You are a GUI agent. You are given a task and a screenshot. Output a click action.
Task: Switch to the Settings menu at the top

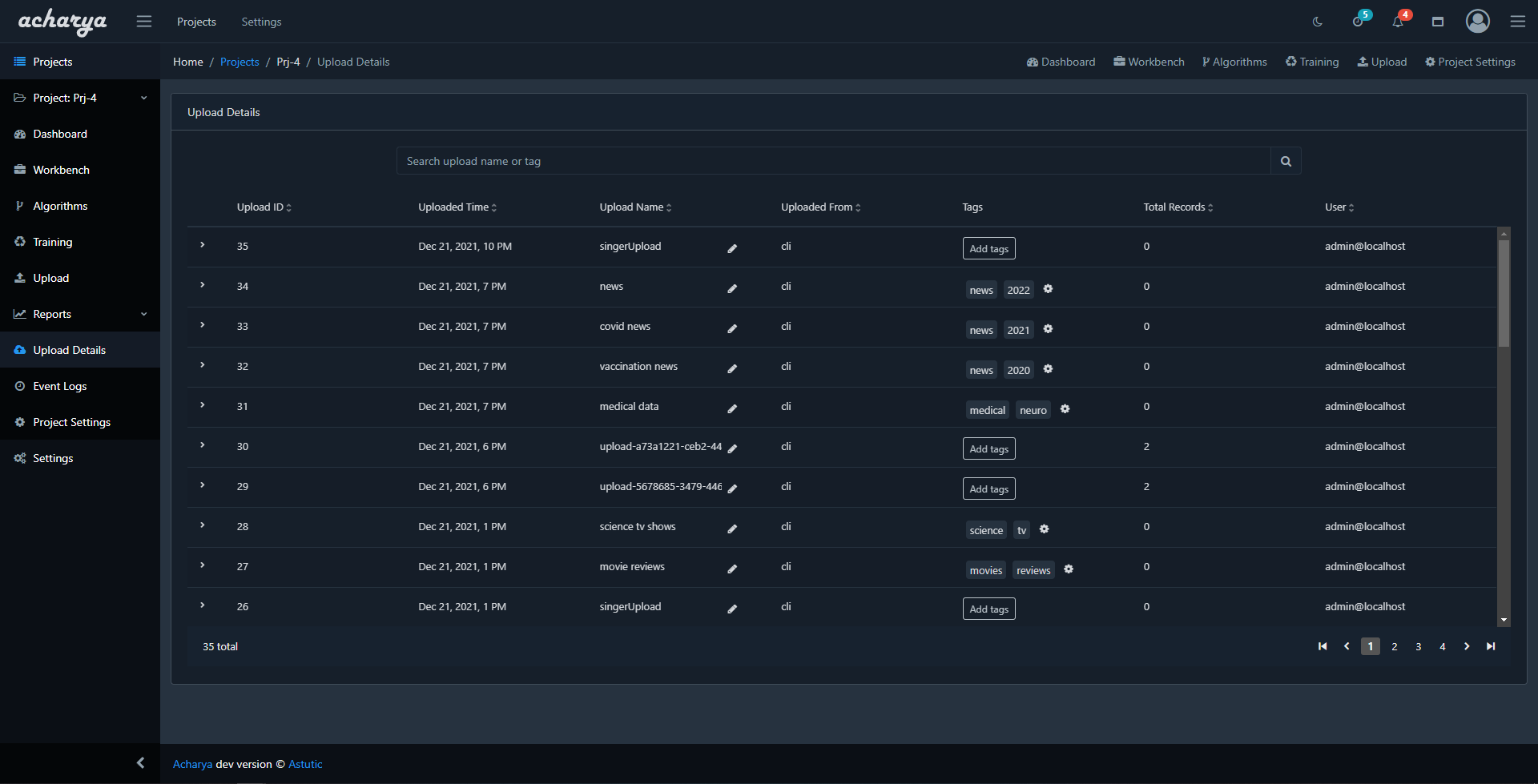261,22
